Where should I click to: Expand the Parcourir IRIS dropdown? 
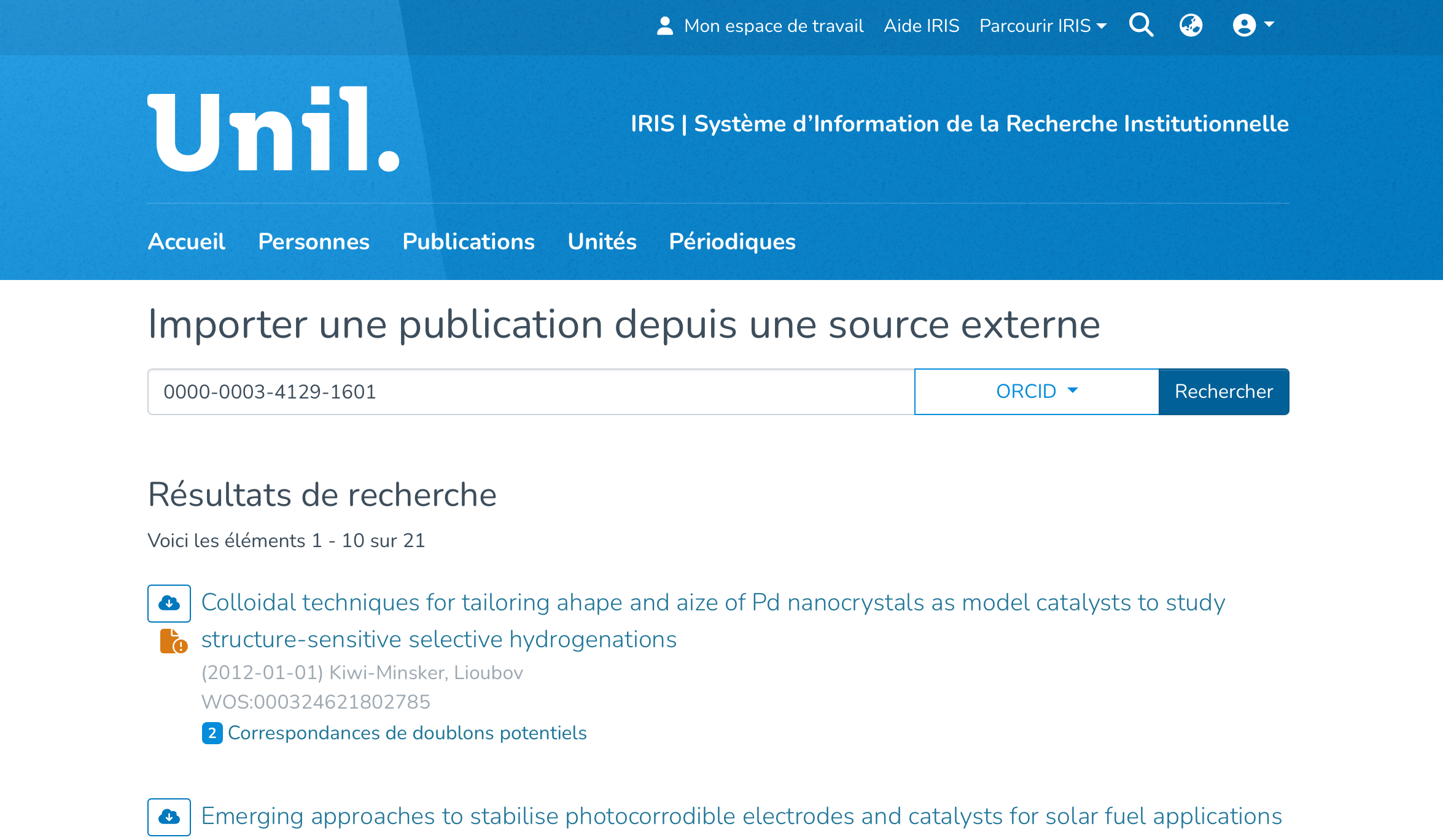(1043, 26)
